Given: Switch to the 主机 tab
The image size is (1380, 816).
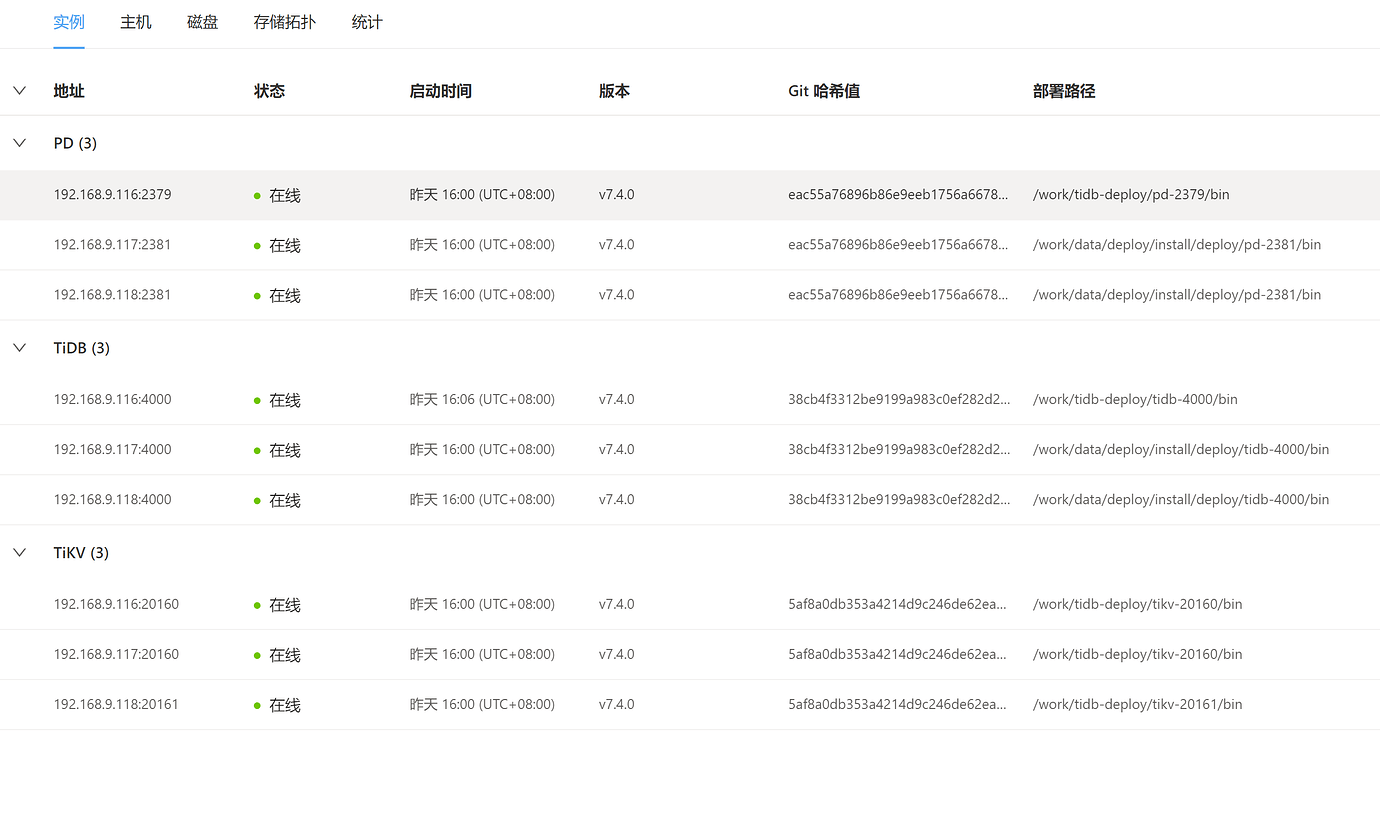Looking at the screenshot, I should 135,22.
